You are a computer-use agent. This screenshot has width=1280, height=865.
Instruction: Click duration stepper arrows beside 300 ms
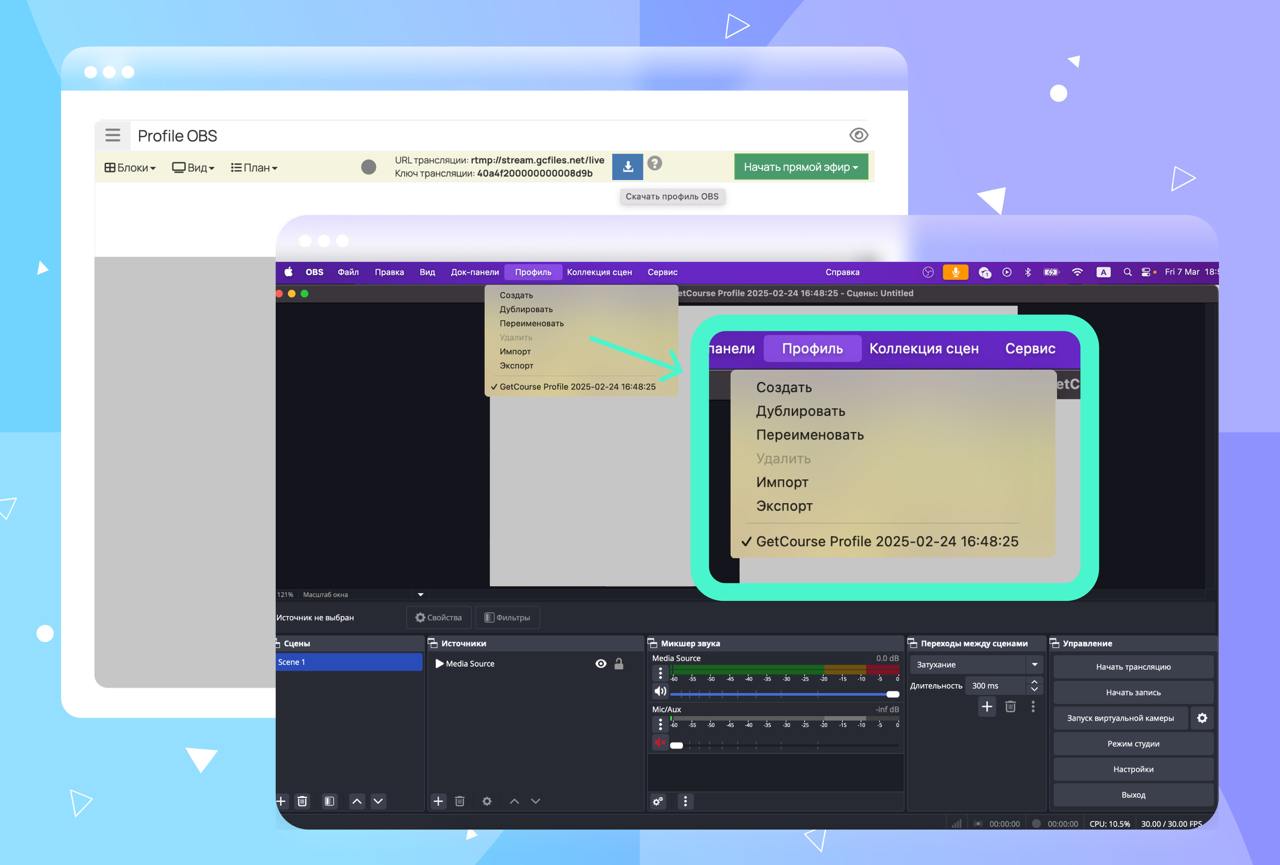(x=1034, y=686)
